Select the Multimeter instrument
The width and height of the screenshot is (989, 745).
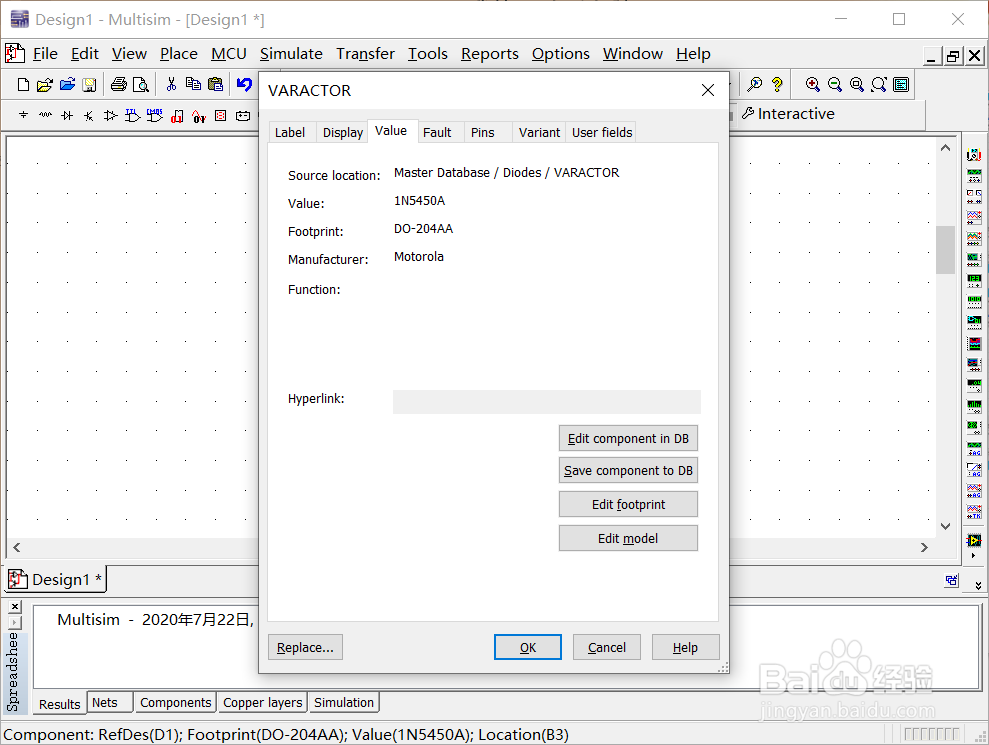[974, 155]
